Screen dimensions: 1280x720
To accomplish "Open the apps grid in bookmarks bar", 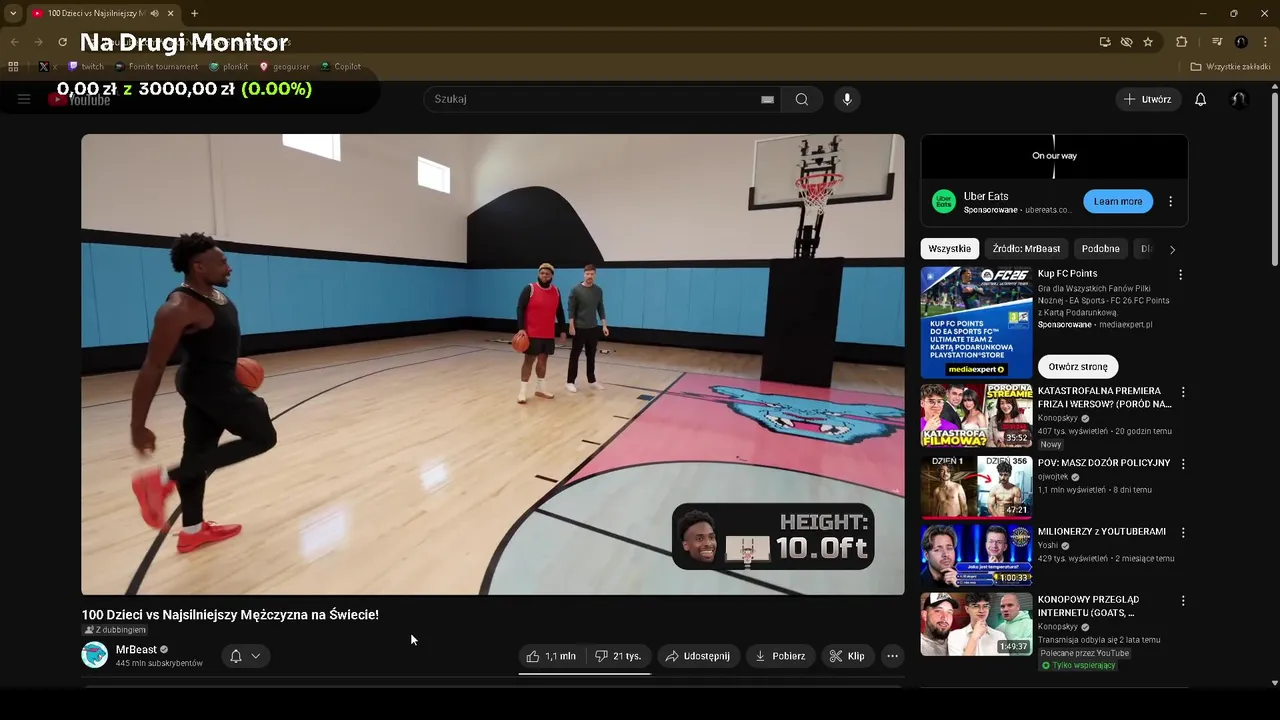I will [13, 67].
